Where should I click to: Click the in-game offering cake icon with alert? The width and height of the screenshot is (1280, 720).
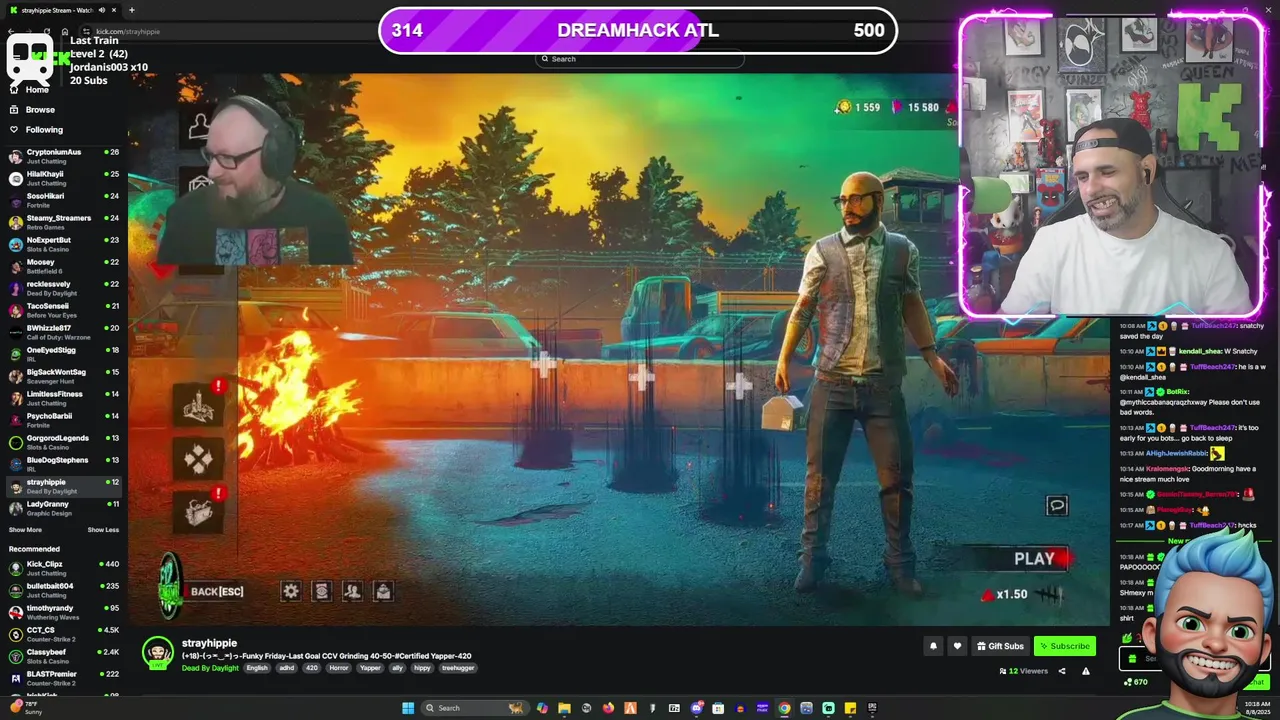pyautogui.click(x=199, y=405)
